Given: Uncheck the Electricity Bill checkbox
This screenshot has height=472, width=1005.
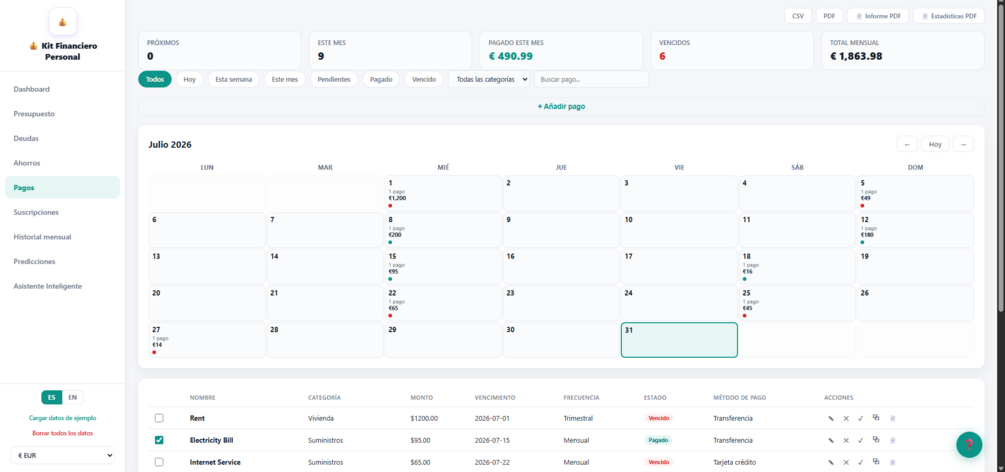Looking at the screenshot, I should [159, 441].
